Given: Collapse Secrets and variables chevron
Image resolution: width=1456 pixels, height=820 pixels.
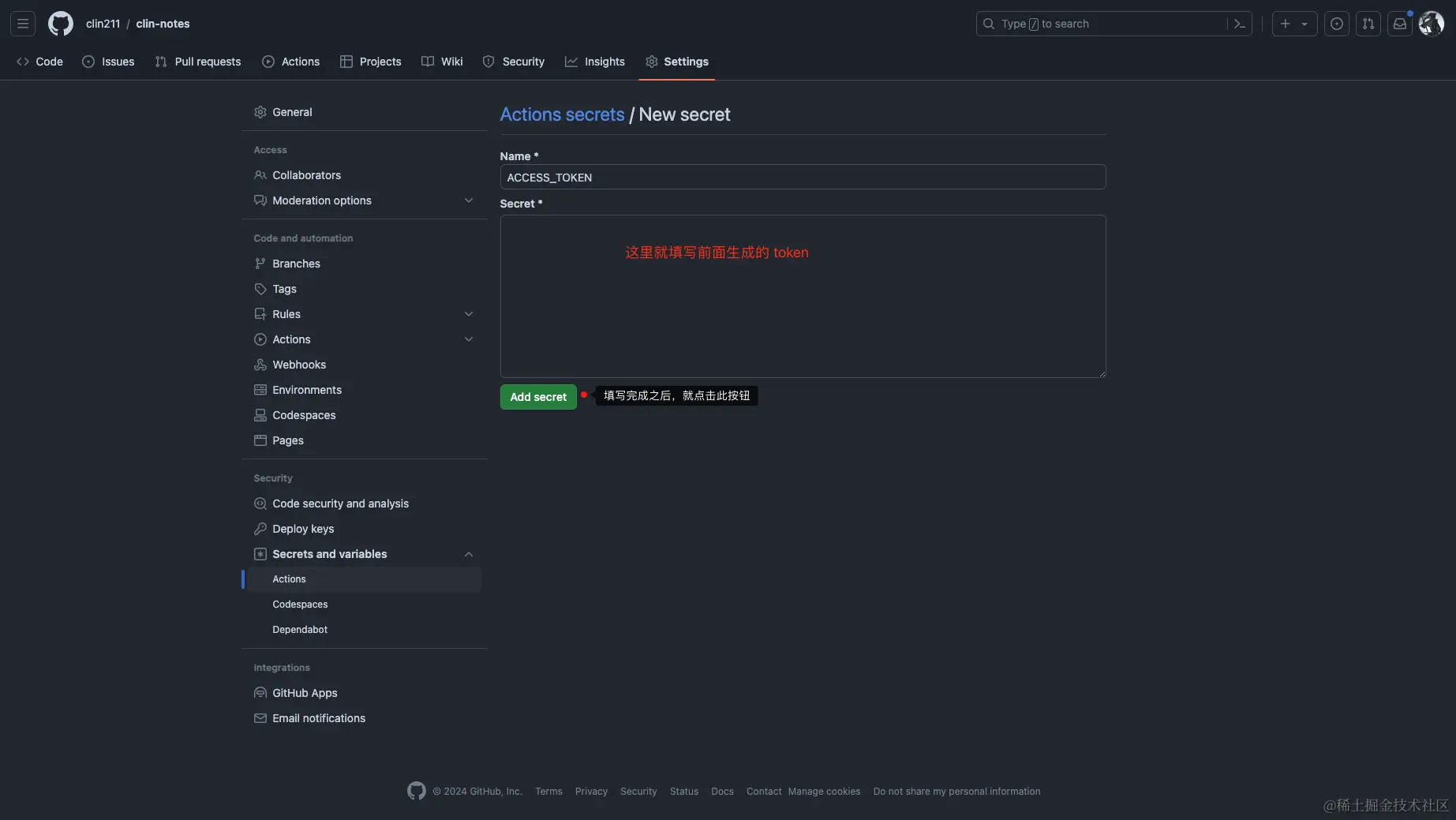Looking at the screenshot, I should pos(469,554).
